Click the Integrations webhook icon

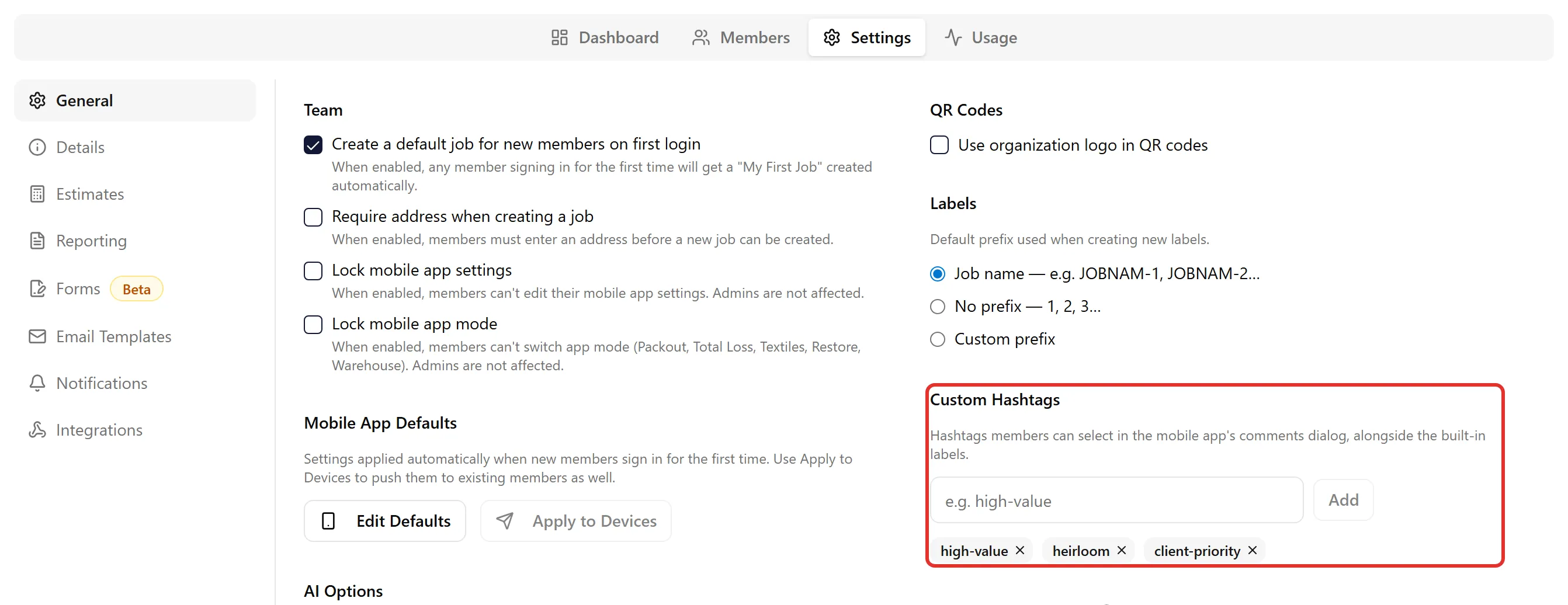(x=38, y=430)
